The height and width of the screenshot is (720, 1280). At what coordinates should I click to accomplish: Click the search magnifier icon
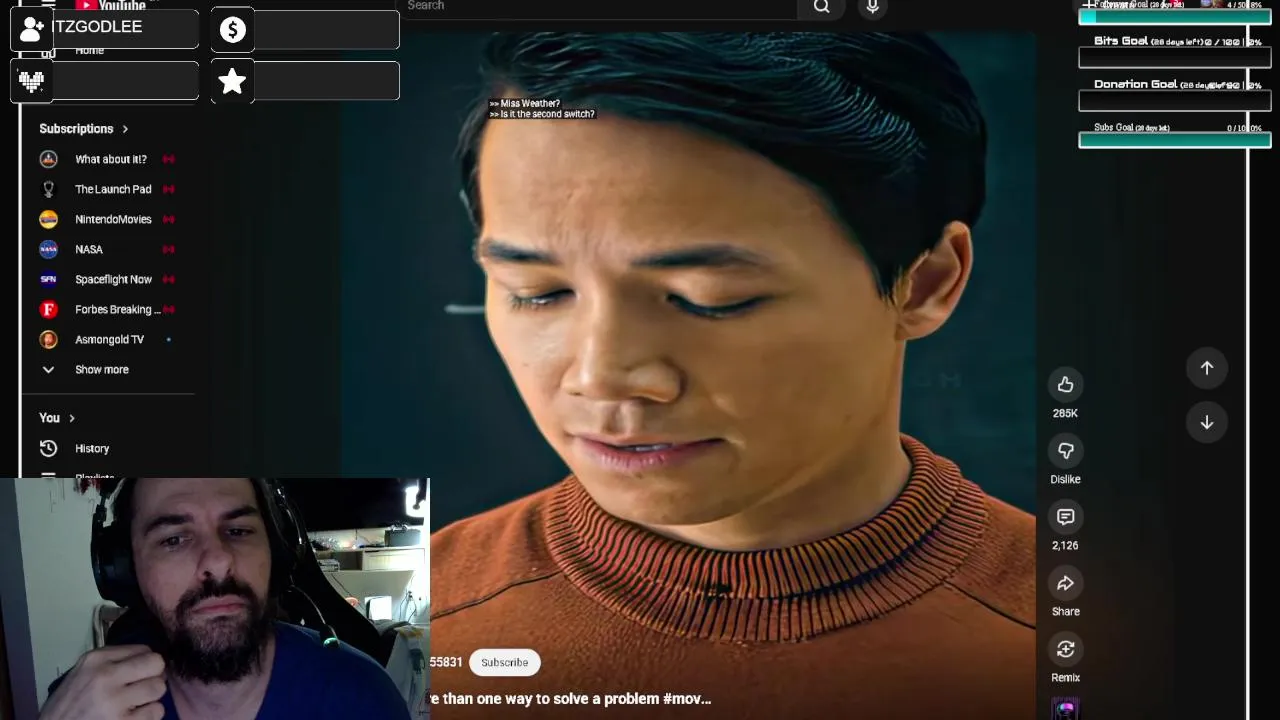(821, 7)
